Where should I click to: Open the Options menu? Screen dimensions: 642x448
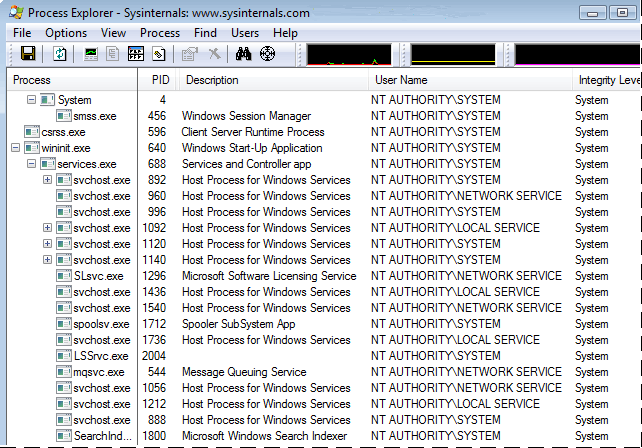[66, 33]
